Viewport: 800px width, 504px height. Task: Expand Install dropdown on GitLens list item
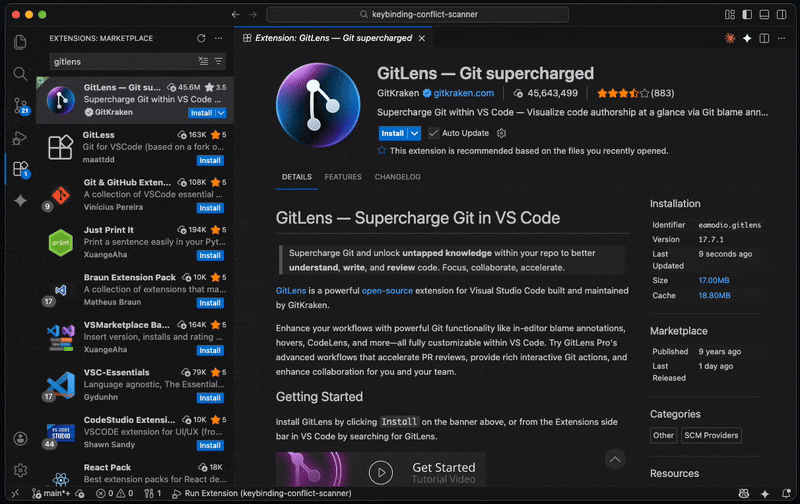(221, 113)
